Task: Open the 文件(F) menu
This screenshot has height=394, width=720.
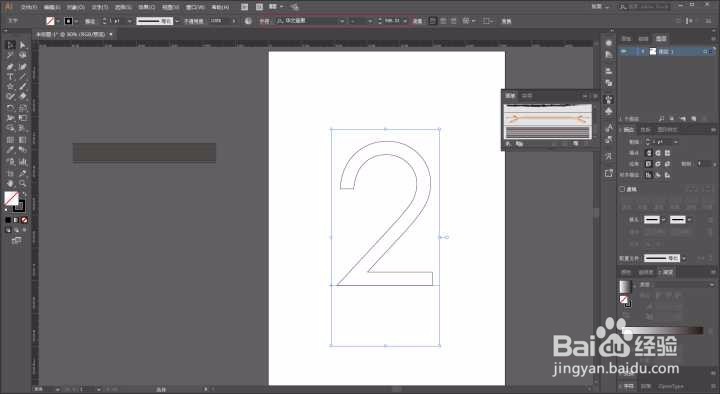Action: [x=28, y=7]
